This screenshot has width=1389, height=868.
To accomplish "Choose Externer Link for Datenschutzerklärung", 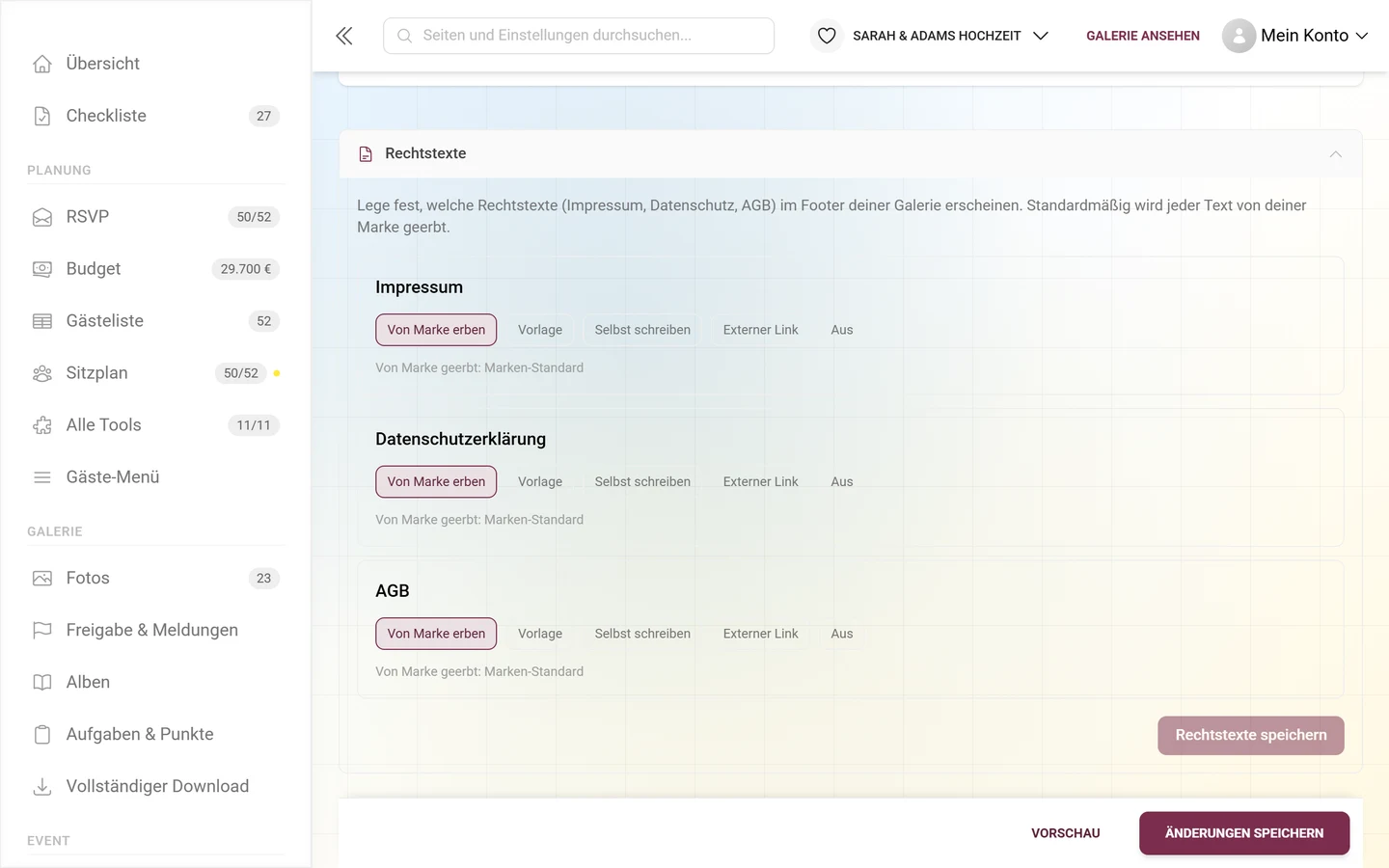I will point(761,482).
